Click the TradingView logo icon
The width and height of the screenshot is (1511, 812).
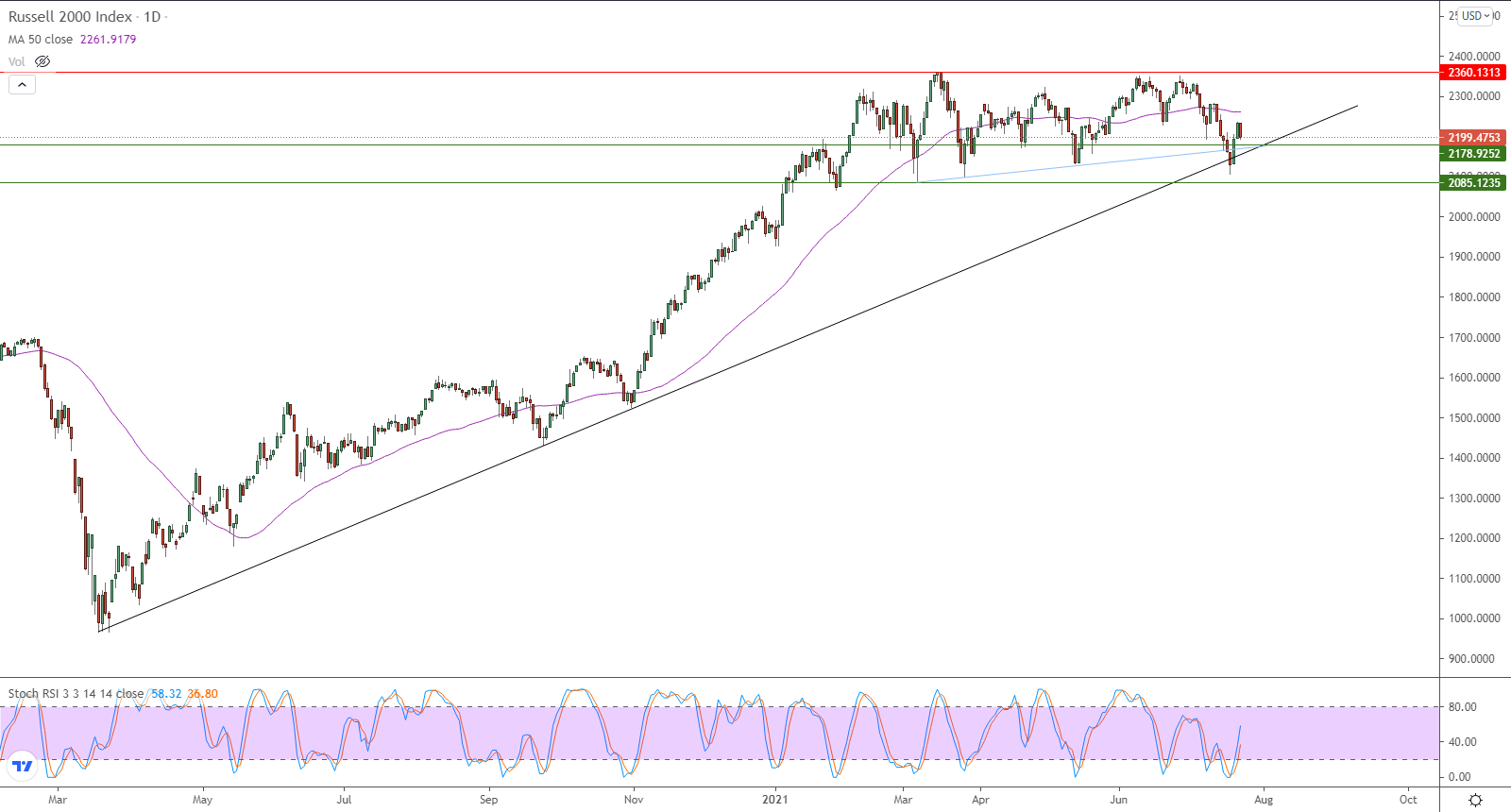23,766
